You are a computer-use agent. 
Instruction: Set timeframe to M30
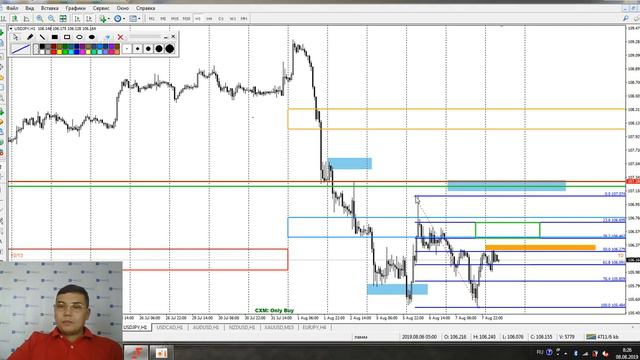coord(187,19)
